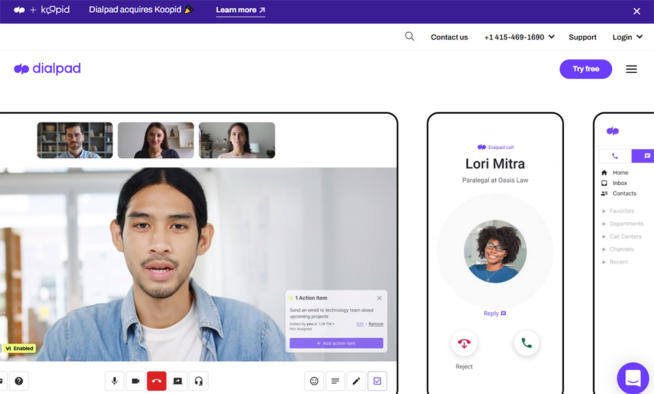654x394 pixels.
Task: Click the 1 Action Item heading
Action: coord(311,298)
